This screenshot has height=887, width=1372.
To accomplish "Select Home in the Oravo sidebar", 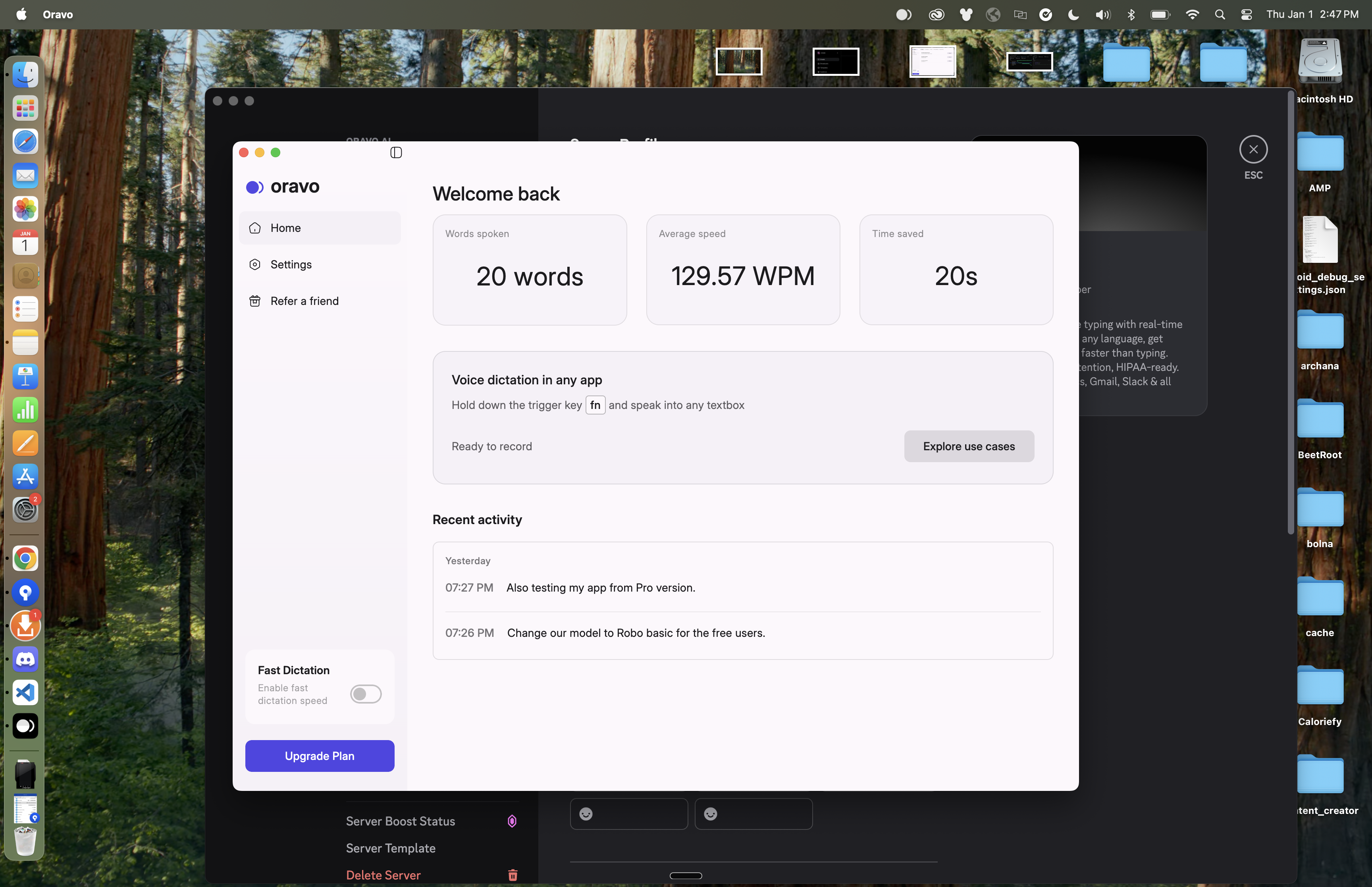I will (285, 228).
